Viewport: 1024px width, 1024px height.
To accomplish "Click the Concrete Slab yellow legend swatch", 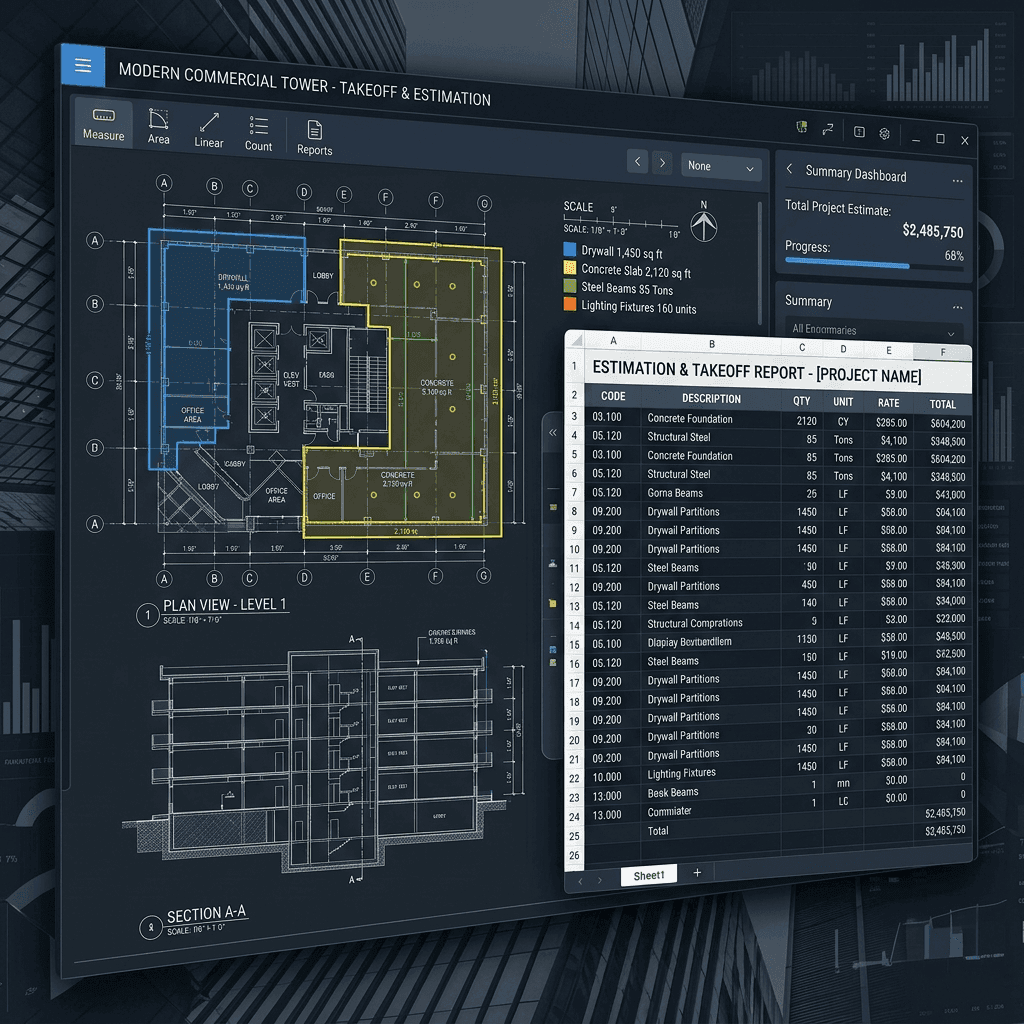I will pos(569,268).
